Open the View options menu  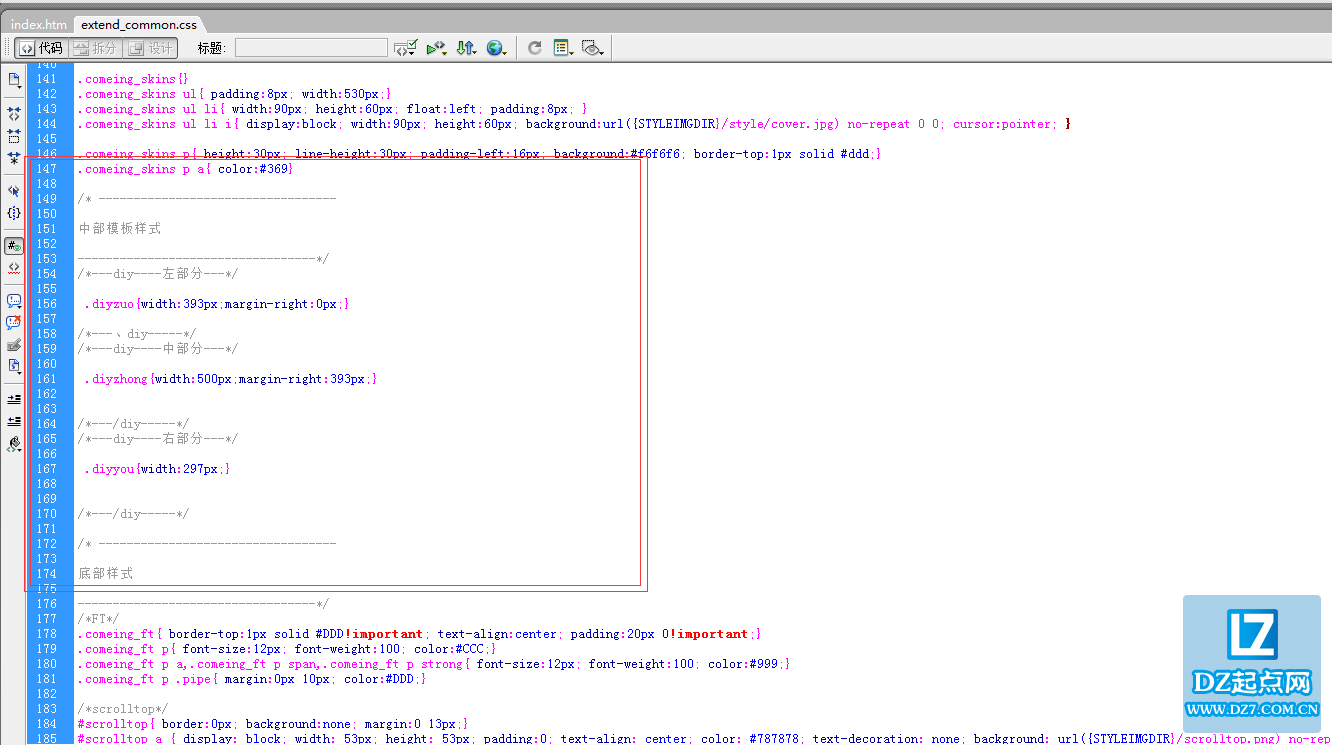[x=563, y=48]
